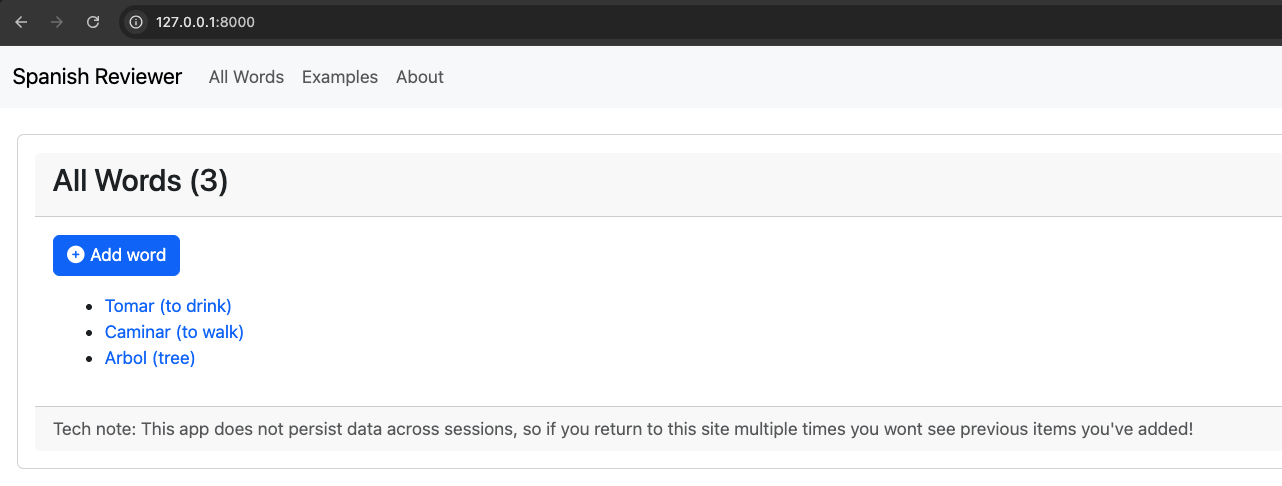Click the browser forward arrow
The width and height of the screenshot is (1282, 486).
click(x=57, y=22)
